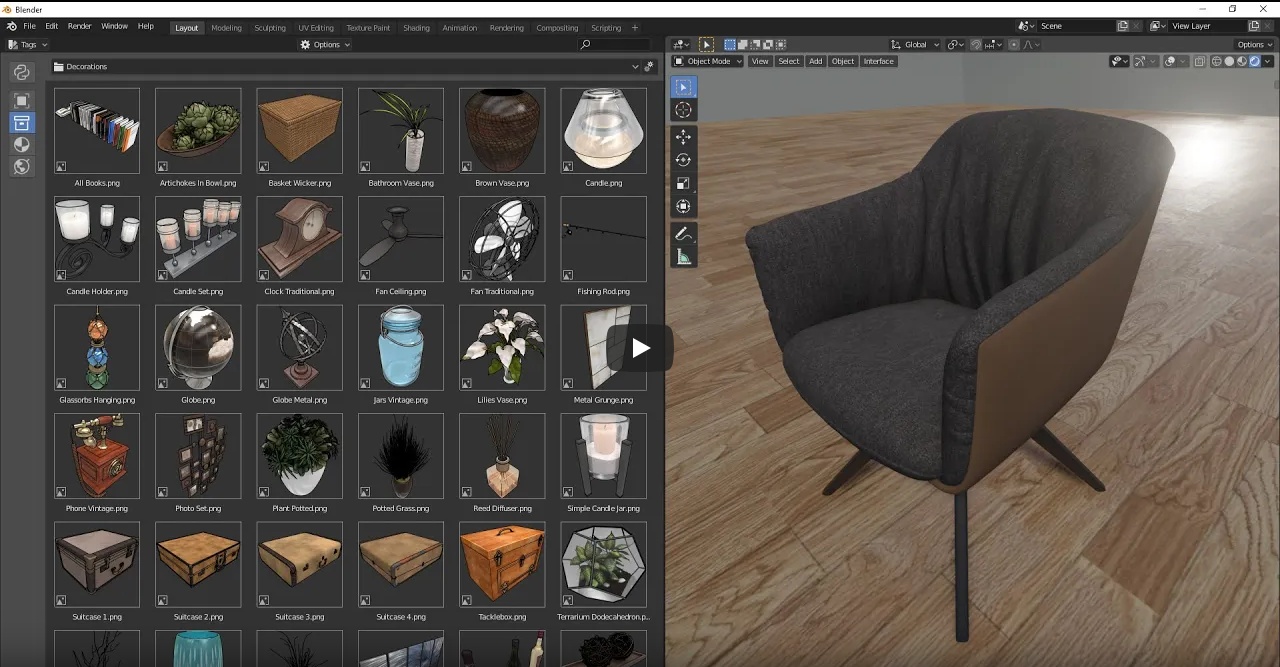Click the editor type icon of 3D viewport
Screen dimensions: 1280x667
tap(681, 44)
